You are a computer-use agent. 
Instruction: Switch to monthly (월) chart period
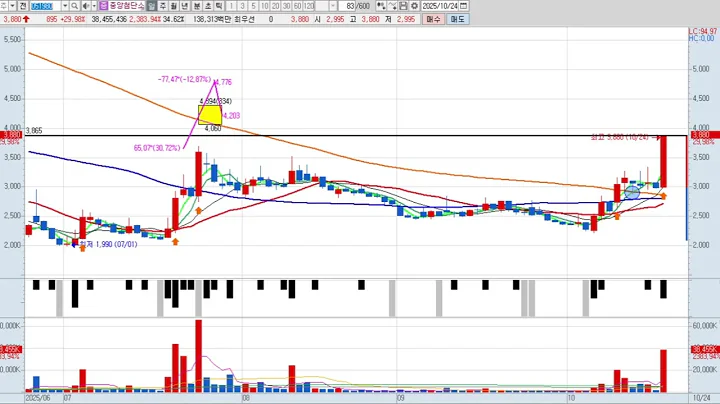(174, 6)
